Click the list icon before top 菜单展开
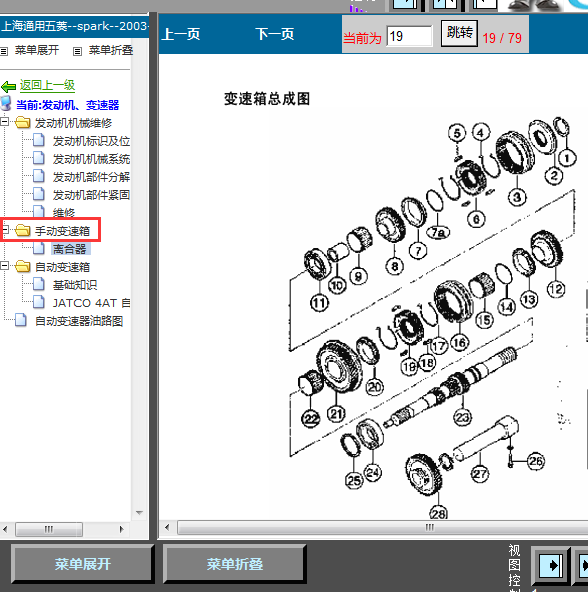This screenshot has width=588, height=593. point(4,51)
